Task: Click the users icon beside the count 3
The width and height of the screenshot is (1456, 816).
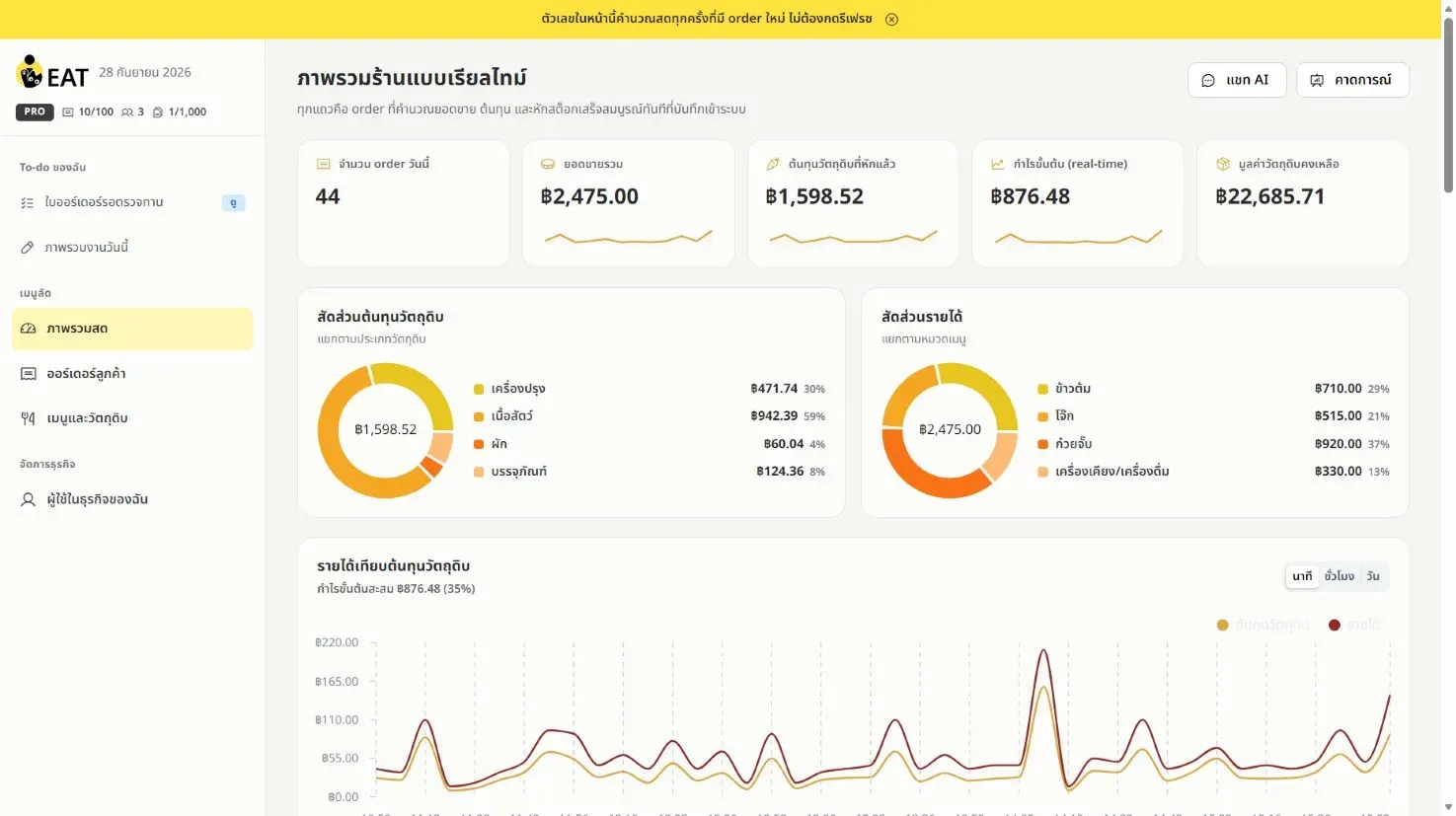Action: click(127, 112)
